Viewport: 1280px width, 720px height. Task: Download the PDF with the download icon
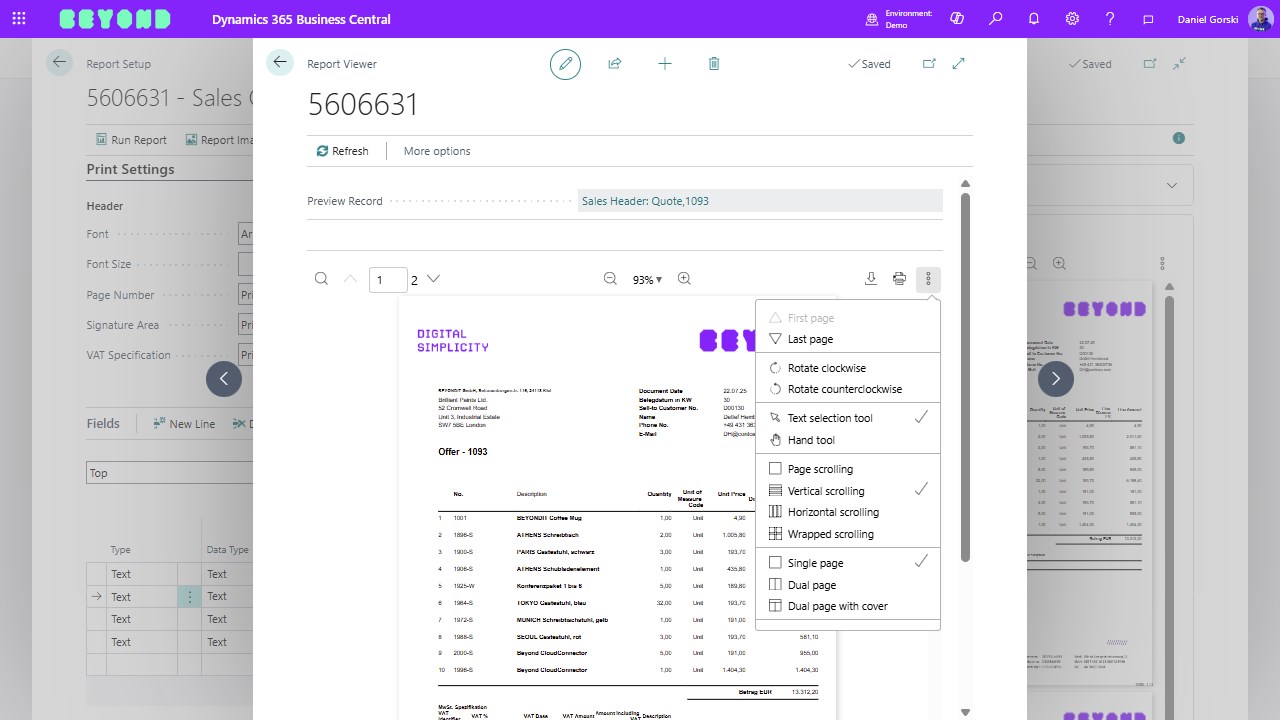[x=870, y=279]
